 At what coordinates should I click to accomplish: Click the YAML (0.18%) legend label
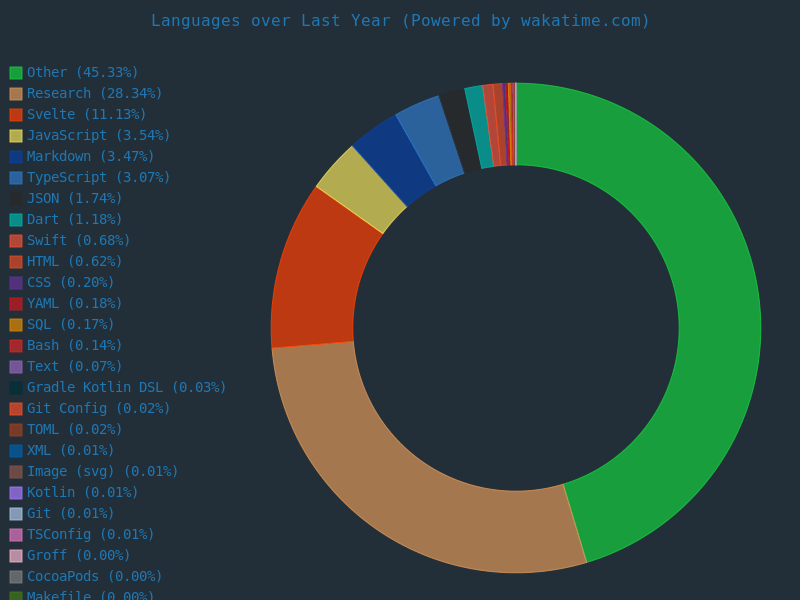74,304
